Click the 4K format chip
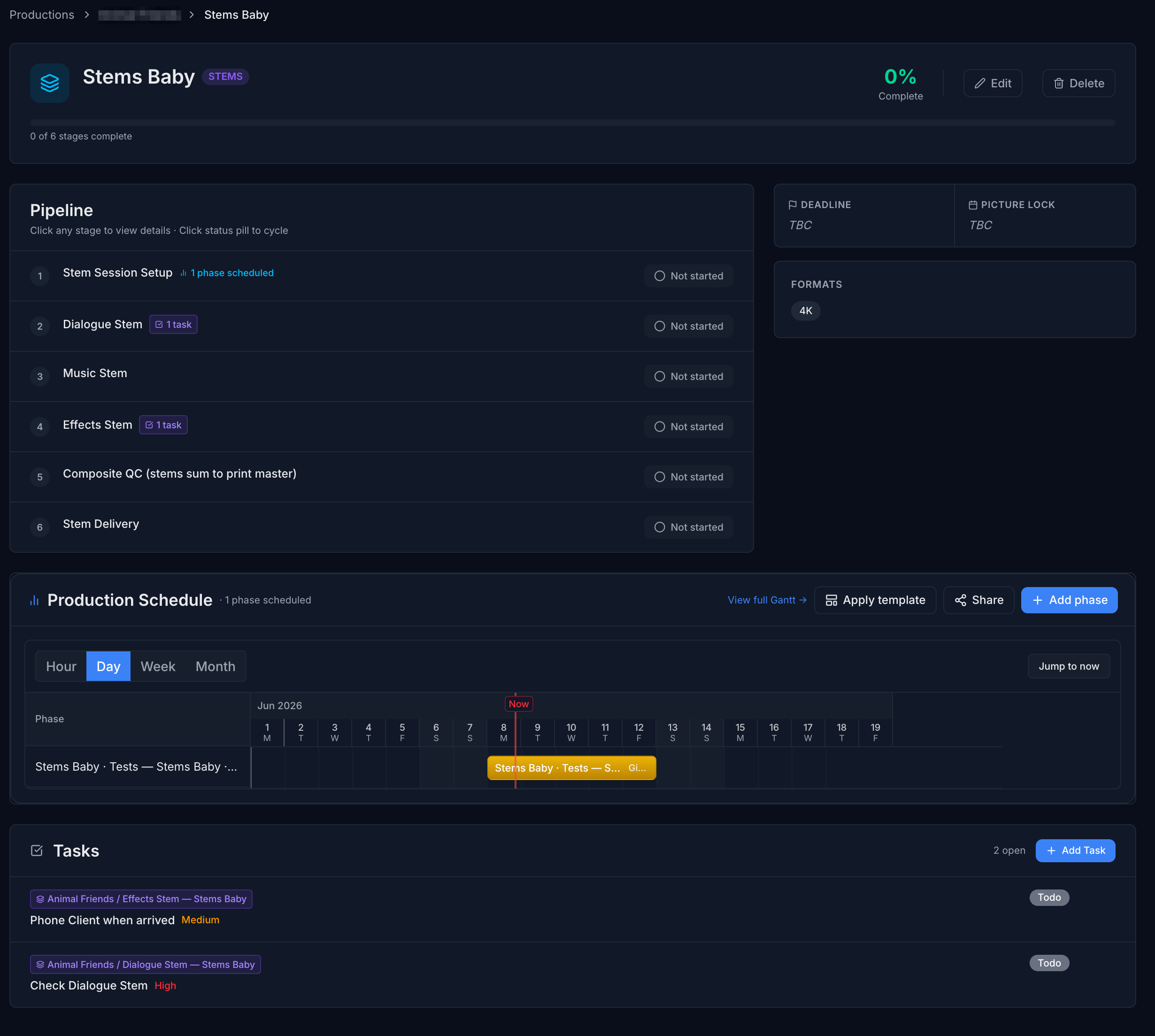Viewport: 1155px width, 1036px height. coord(806,311)
